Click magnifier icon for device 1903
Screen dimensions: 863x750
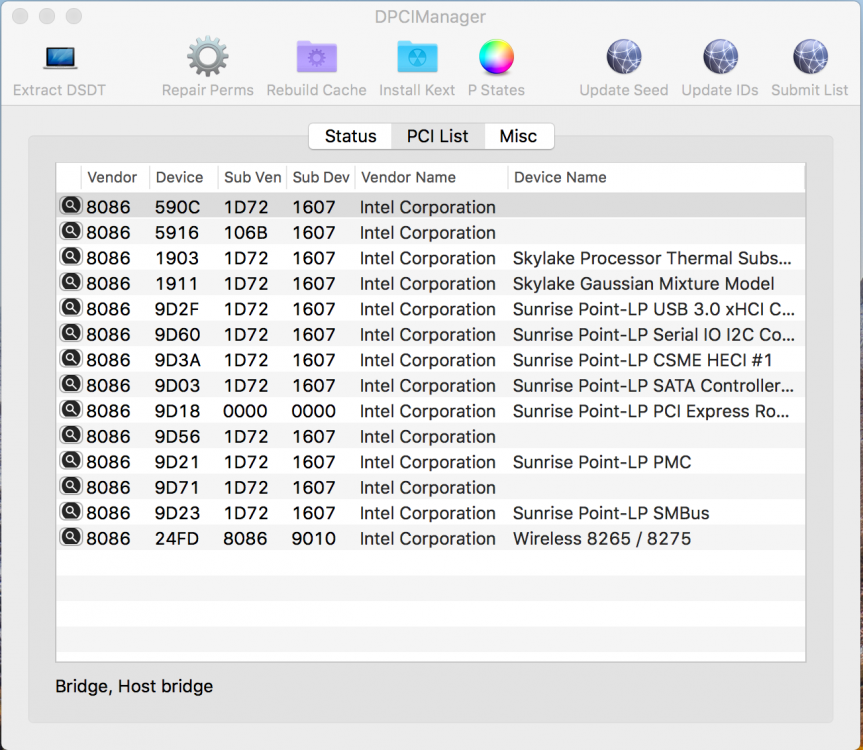(x=71, y=256)
